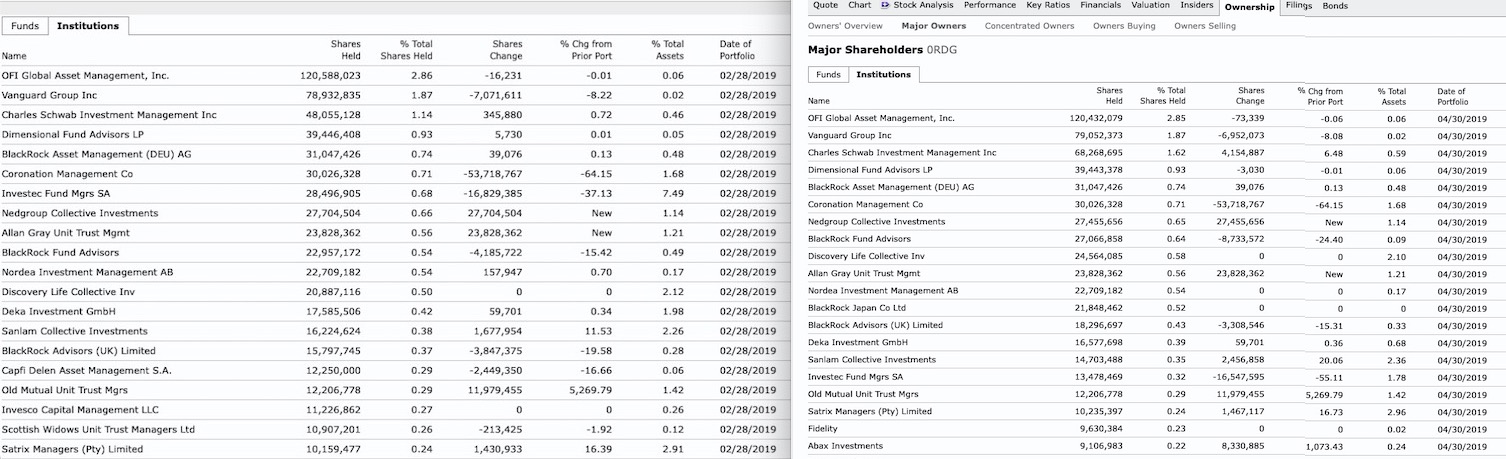Select Capfi Delen Asset Management S.A.
The image size is (1506, 459).
(x=86, y=370)
